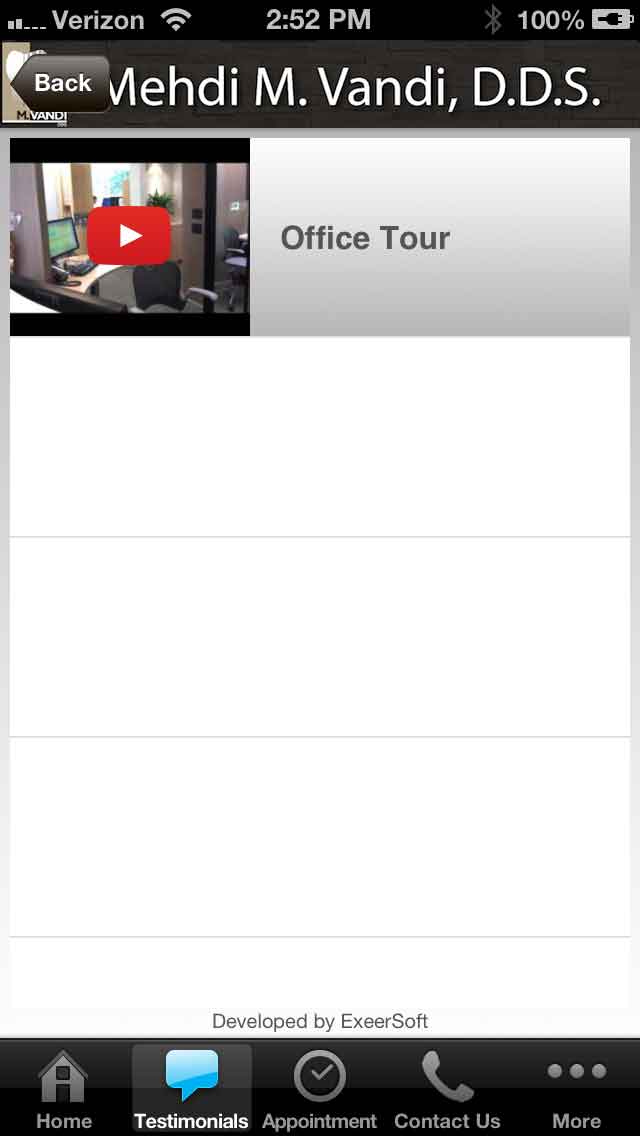
Task: Click the Developed by ExeerSoft credit
Action: [x=320, y=1022]
